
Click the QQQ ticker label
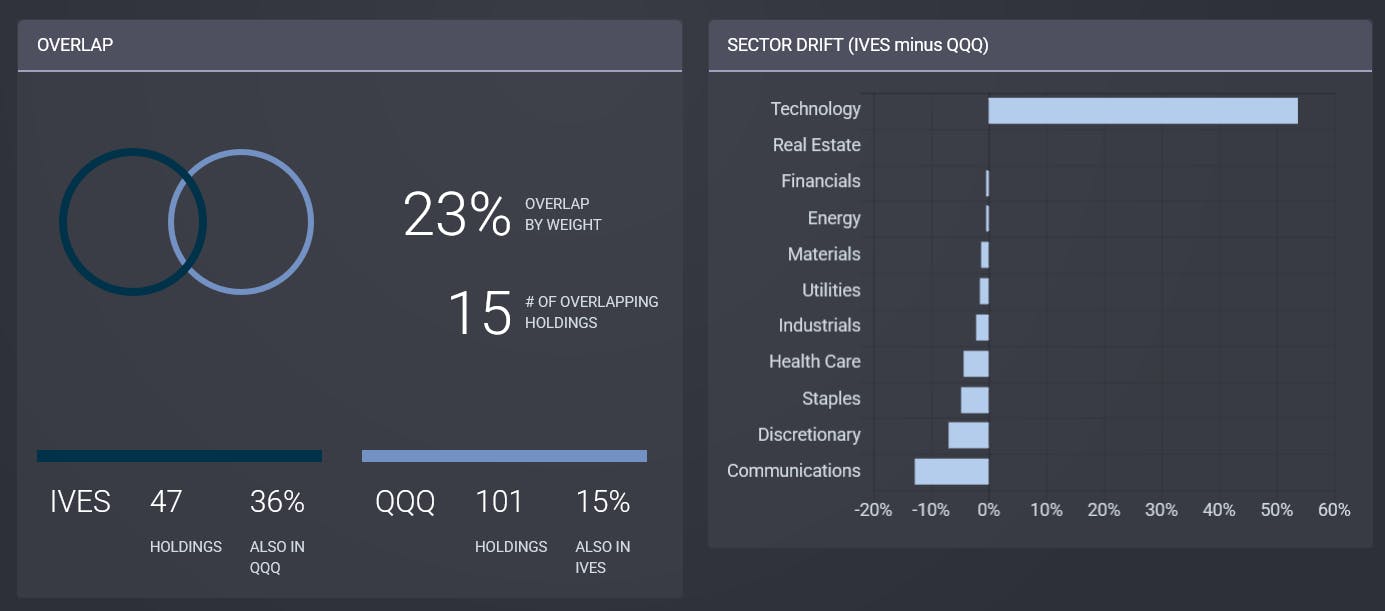tap(404, 502)
